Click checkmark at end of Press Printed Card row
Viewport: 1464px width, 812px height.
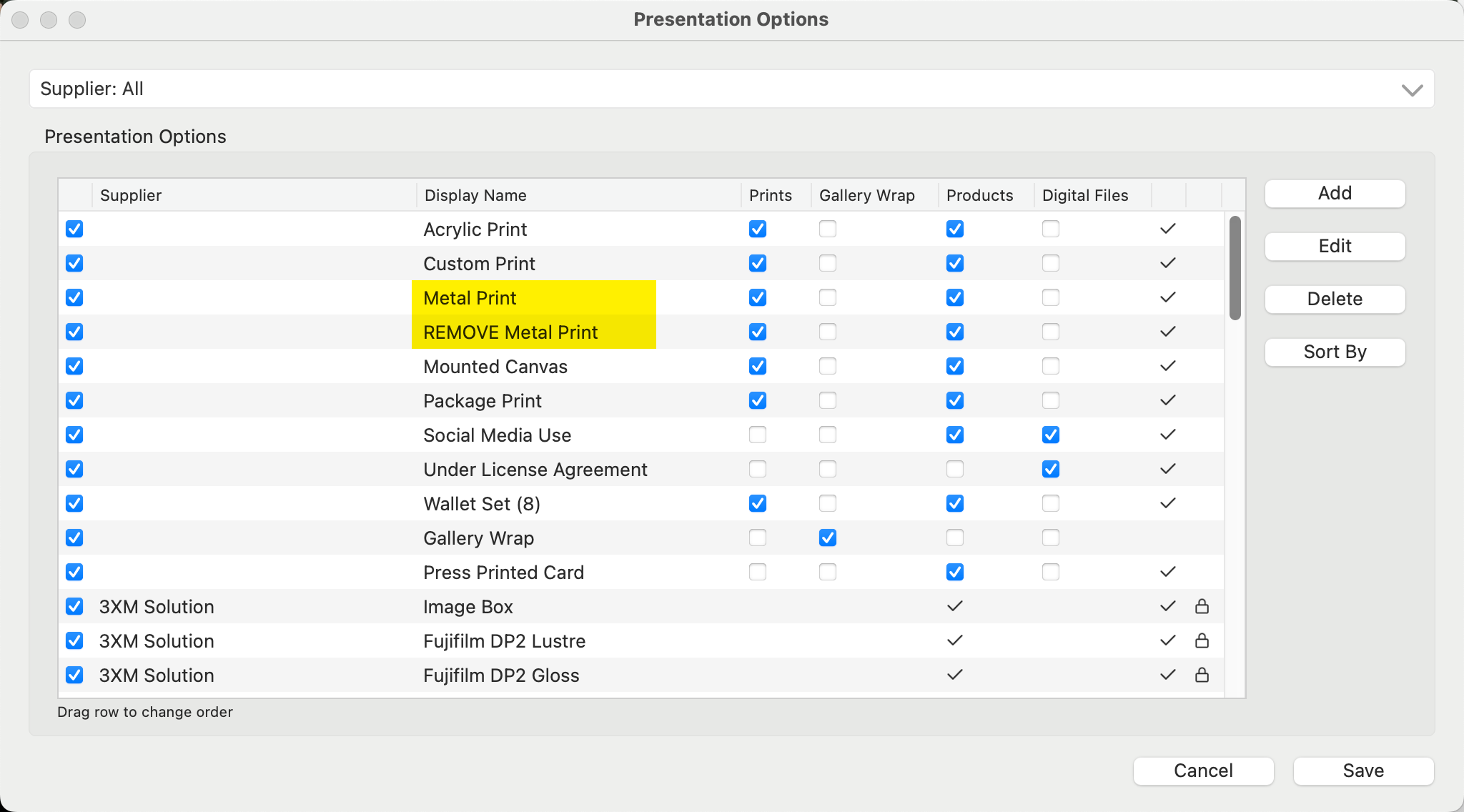click(1167, 572)
